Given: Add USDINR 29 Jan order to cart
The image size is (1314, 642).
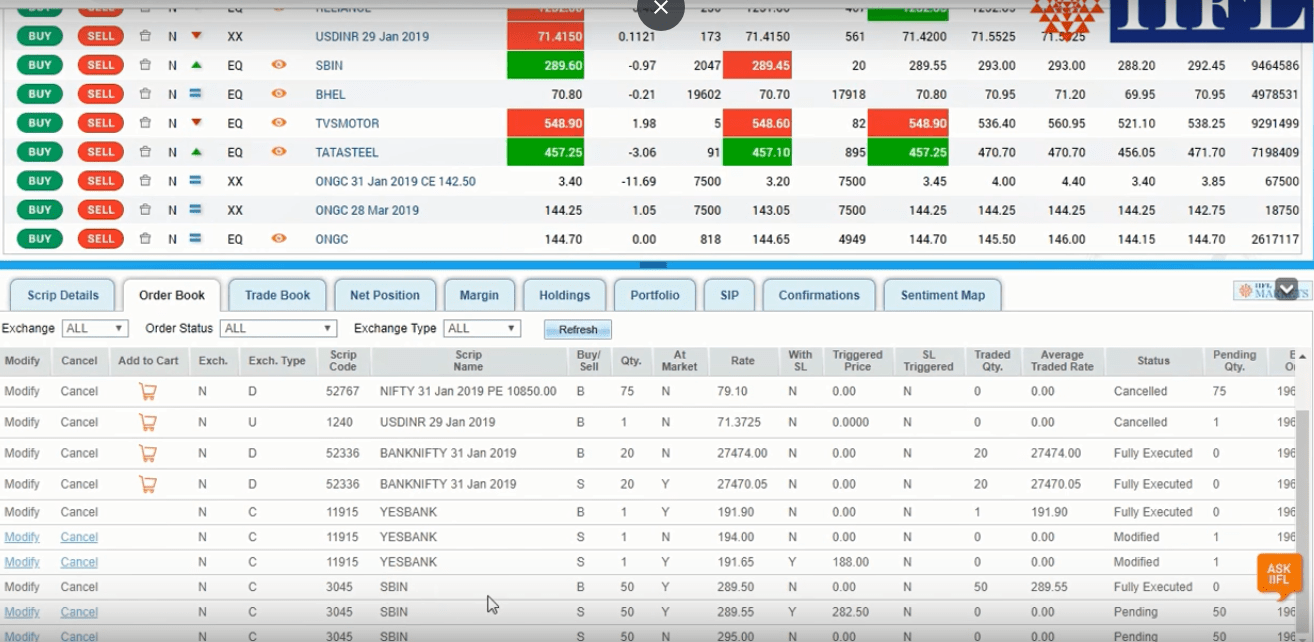Looking at the screenshot, I should tap(148, 422).
